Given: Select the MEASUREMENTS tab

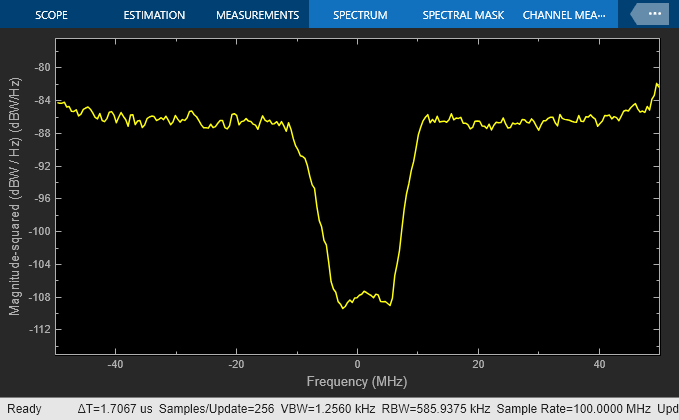Looking at the screenshot, I should pos(257,15).
